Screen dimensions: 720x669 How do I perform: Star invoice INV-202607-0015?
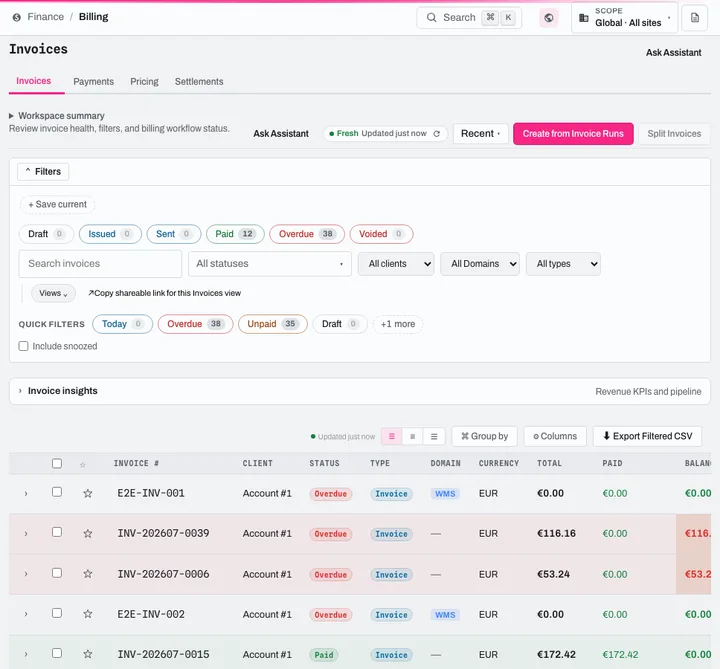[88, 654]
